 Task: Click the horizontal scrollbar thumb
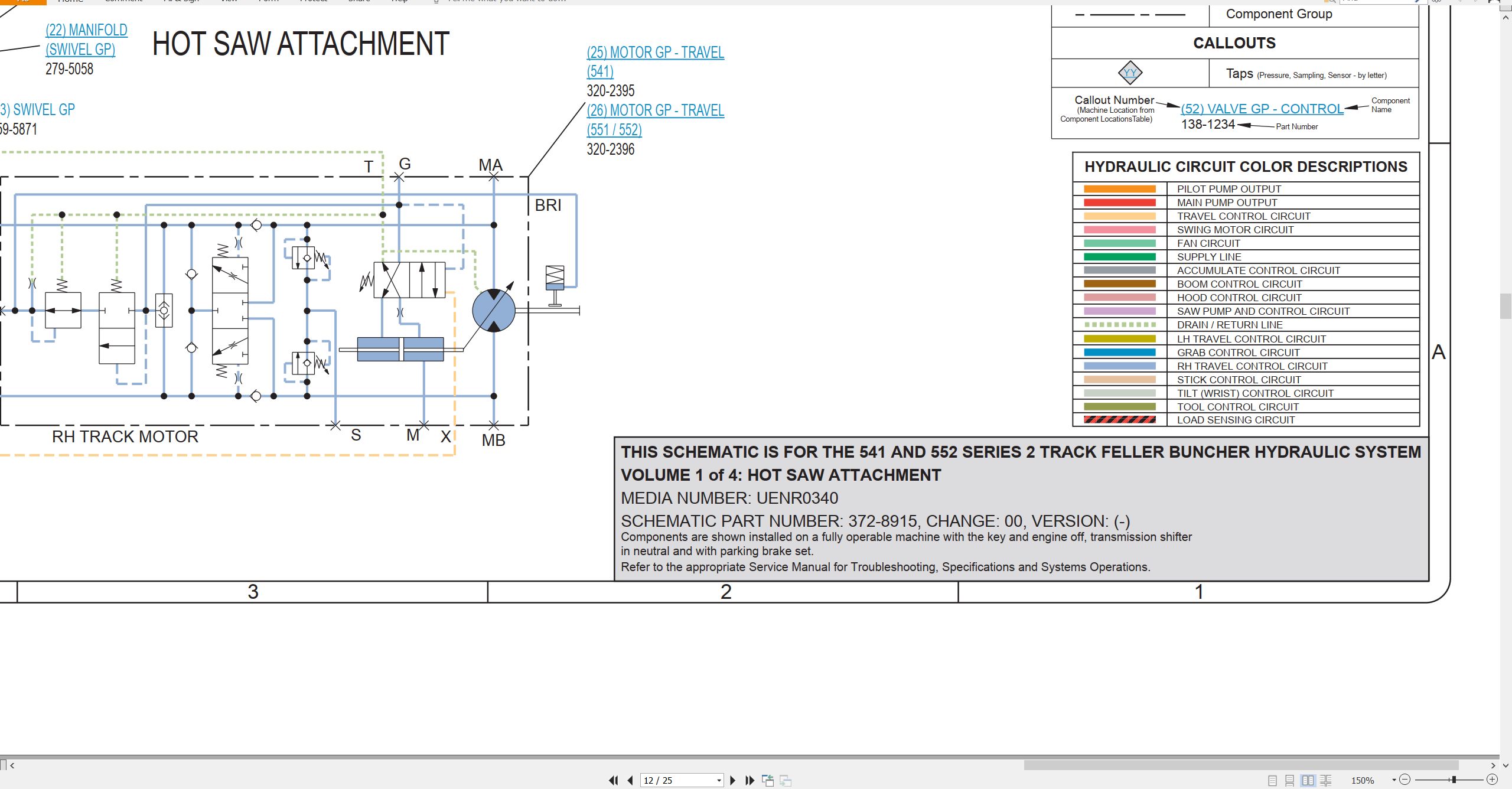click(x=1241, y=765)
